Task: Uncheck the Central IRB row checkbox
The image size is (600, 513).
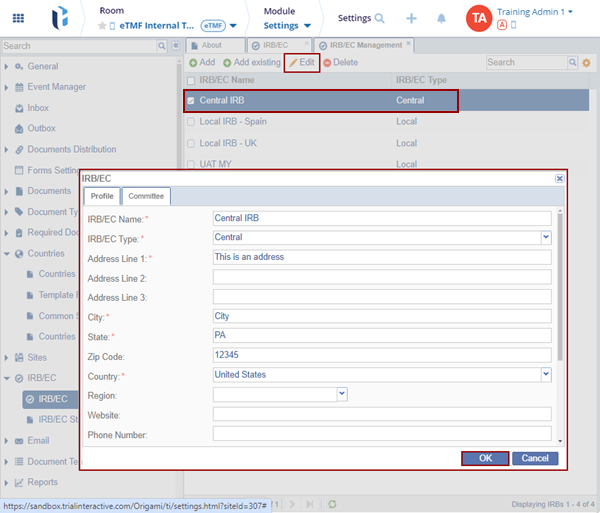Action: (191, 101)
